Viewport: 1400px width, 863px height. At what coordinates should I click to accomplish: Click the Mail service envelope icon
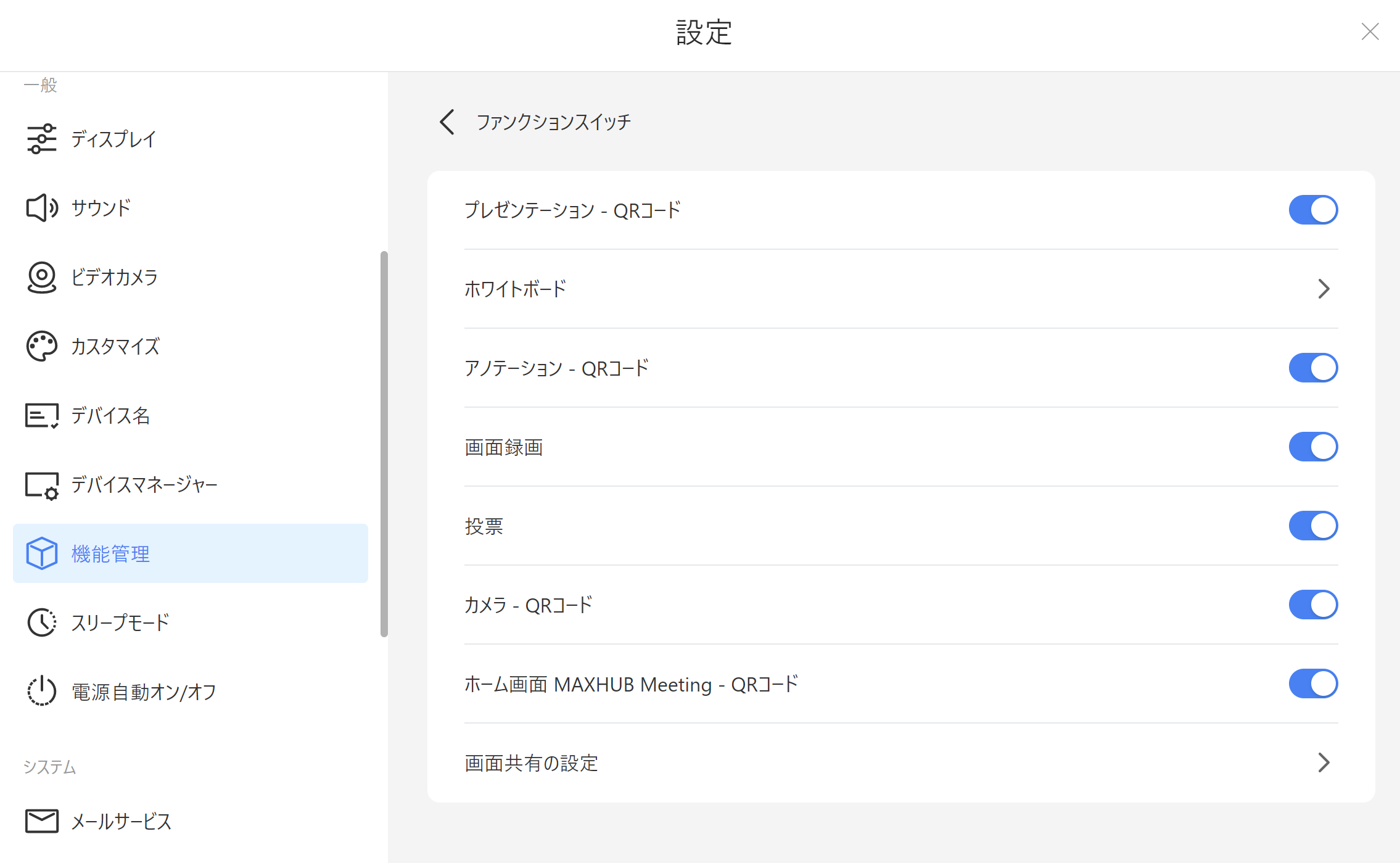click(41, 821)
